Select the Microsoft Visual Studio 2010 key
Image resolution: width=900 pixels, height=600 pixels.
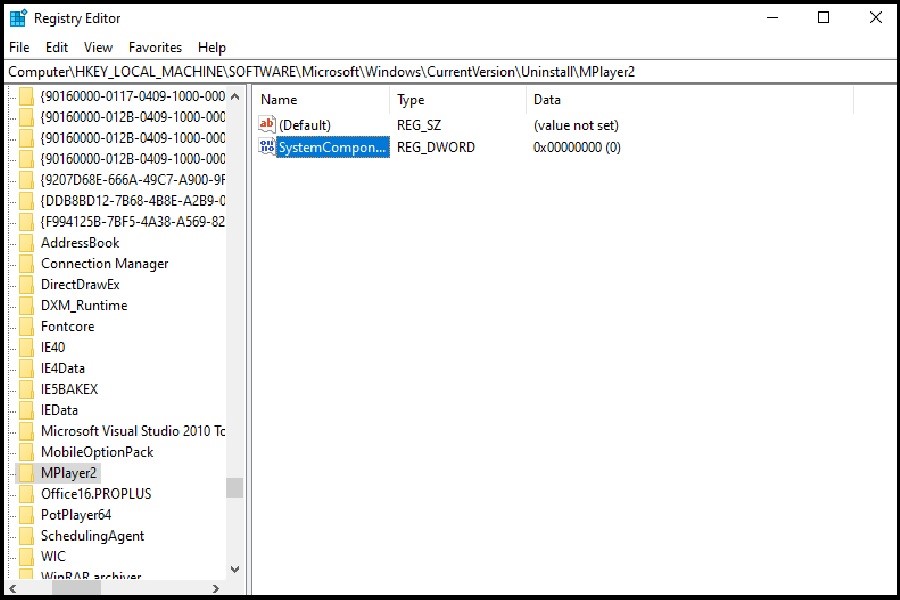pyautogui.click(x=132, y=431)
